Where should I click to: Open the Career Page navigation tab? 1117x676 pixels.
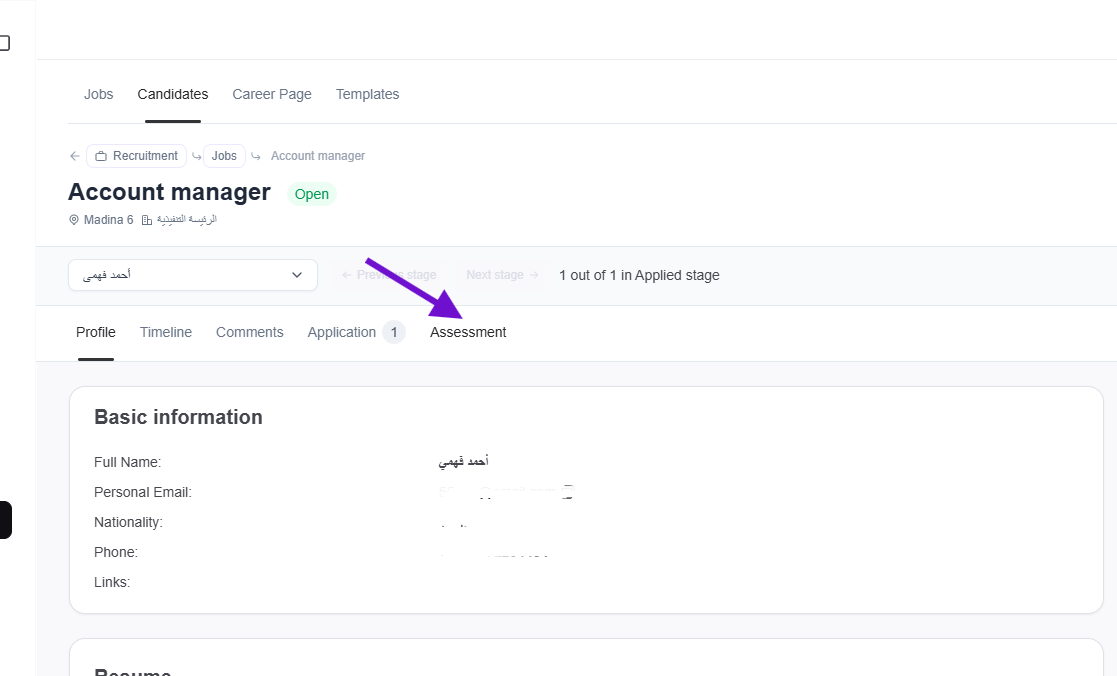272,94
